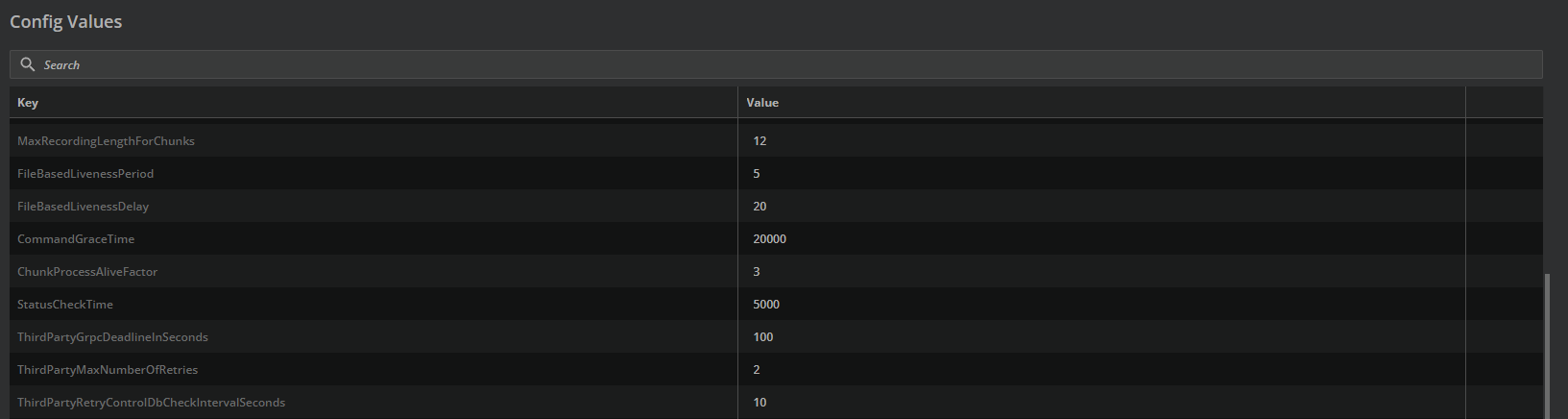This screenshot has width=1568, height=419.
Task: Click the ChunkProcessAliveFactor value 3
Action: (x=757, y=272)
